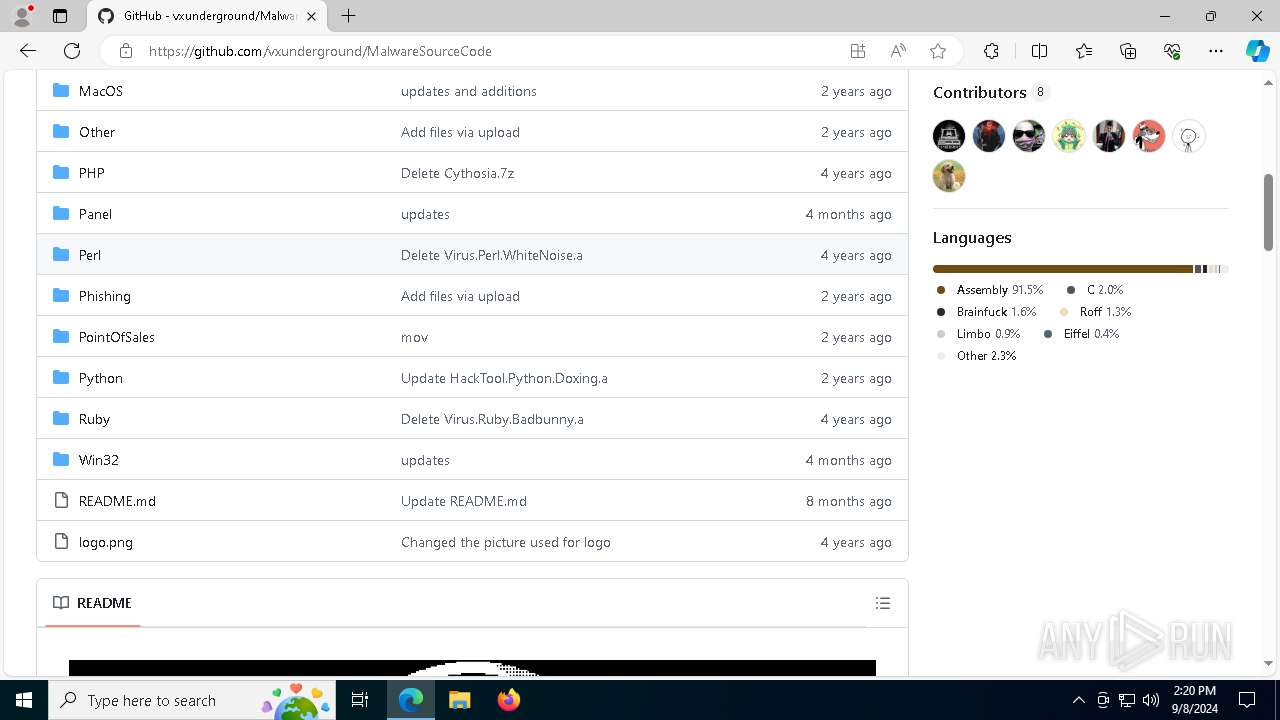Viewport: 1280px width, 720px height.
Task: Click the file icon beside logo.png
Action: 61,541
